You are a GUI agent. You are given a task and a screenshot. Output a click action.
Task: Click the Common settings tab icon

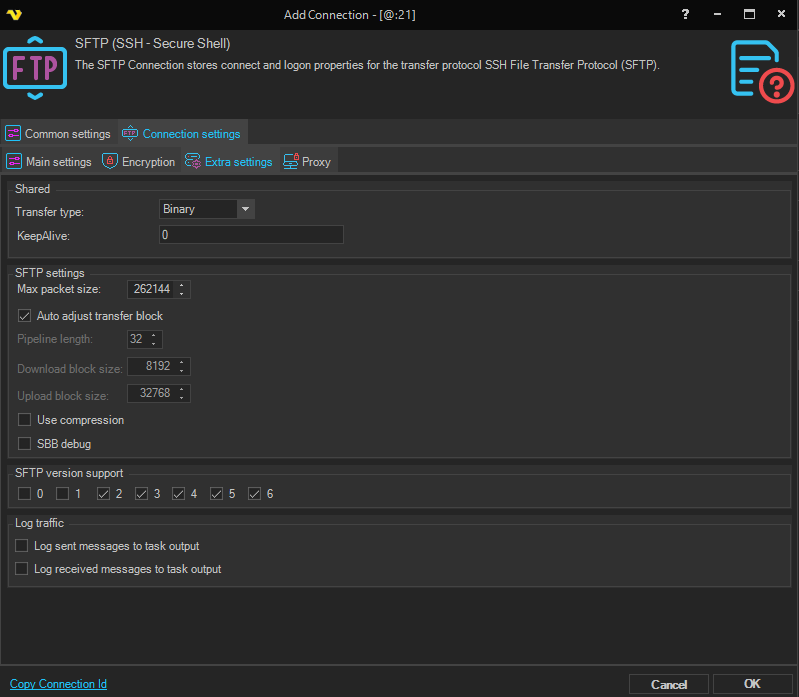(x=13, y=134)
